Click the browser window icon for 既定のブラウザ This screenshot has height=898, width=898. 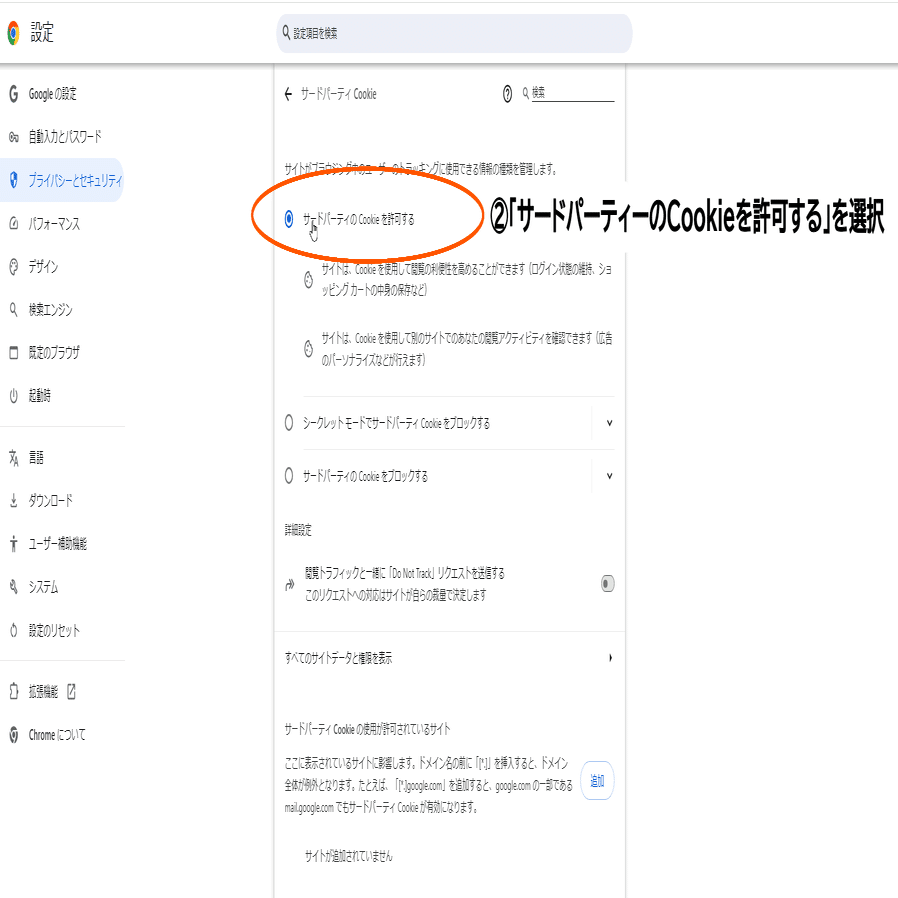14,353
